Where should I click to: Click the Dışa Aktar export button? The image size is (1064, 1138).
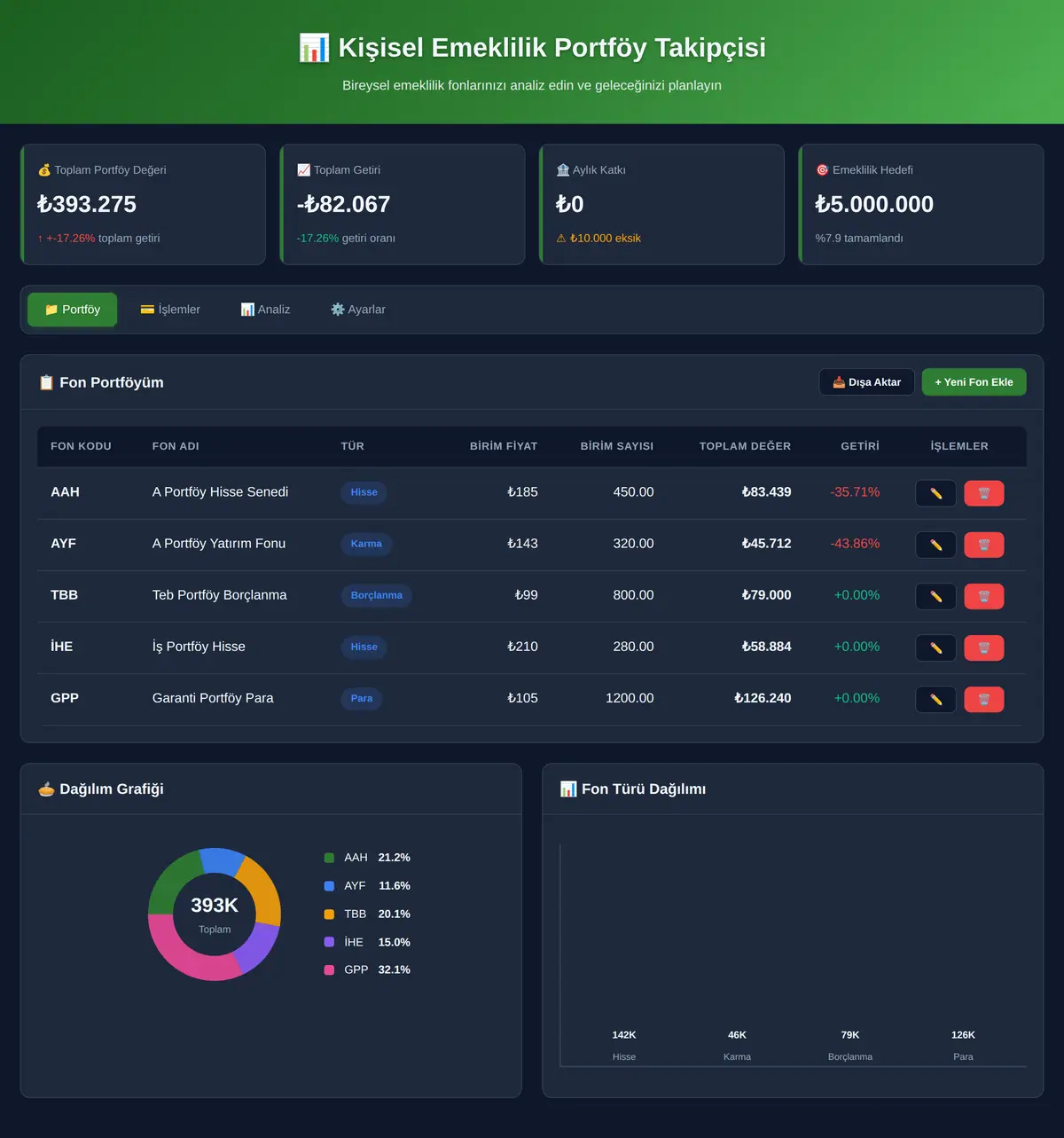(x=866, y=382)
